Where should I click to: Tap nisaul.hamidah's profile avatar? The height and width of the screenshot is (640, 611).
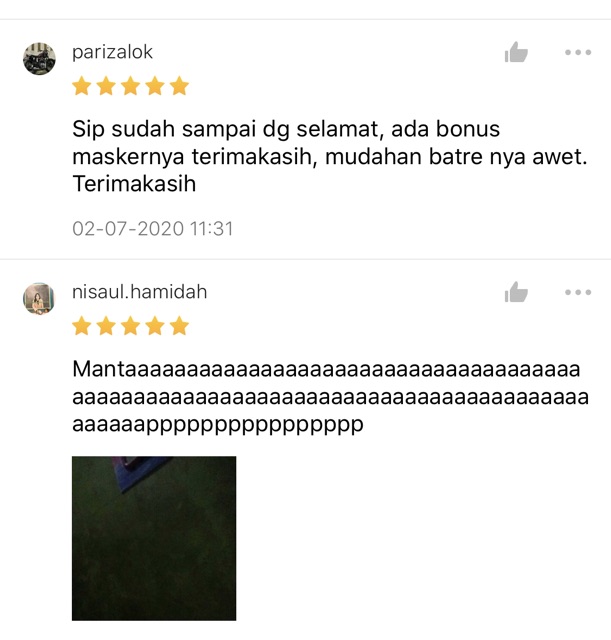[x=39, y=298]
